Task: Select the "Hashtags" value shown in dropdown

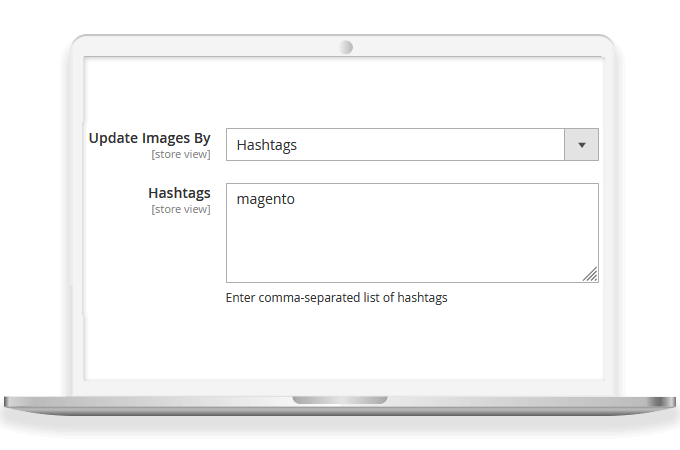Action: (266, 145)
